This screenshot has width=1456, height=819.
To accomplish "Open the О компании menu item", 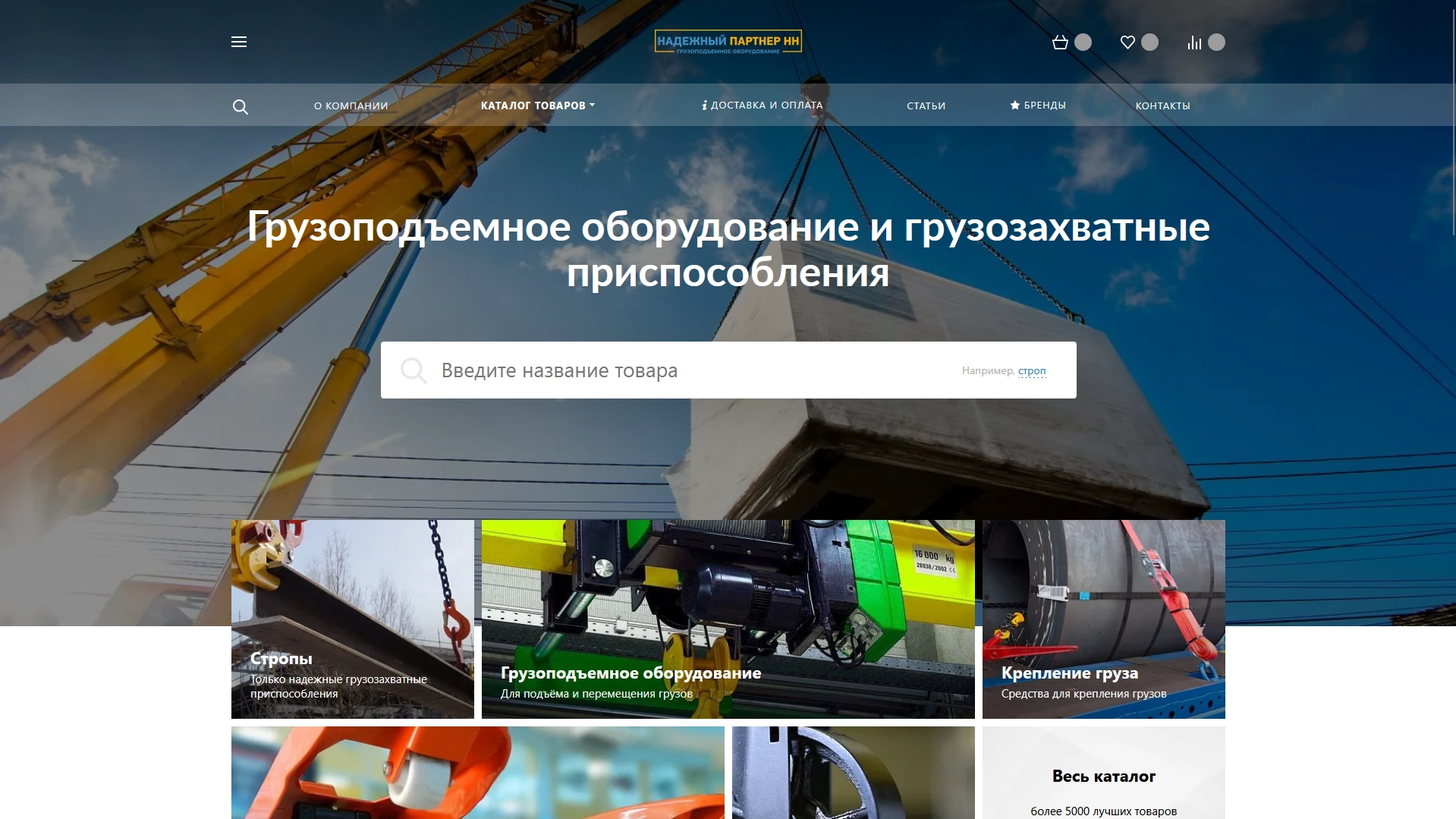I will click(351, 106).
